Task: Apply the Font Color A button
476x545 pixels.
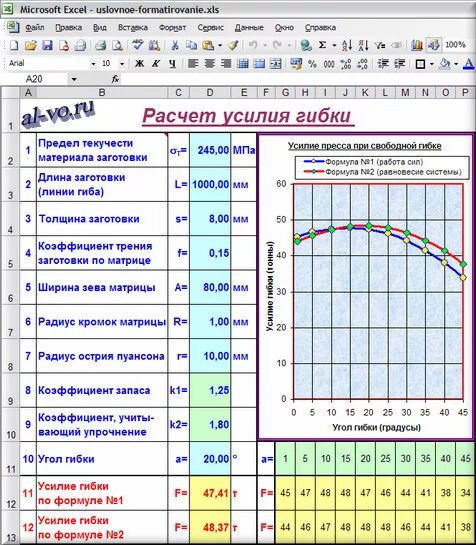Action: click(x=469, y=64)
